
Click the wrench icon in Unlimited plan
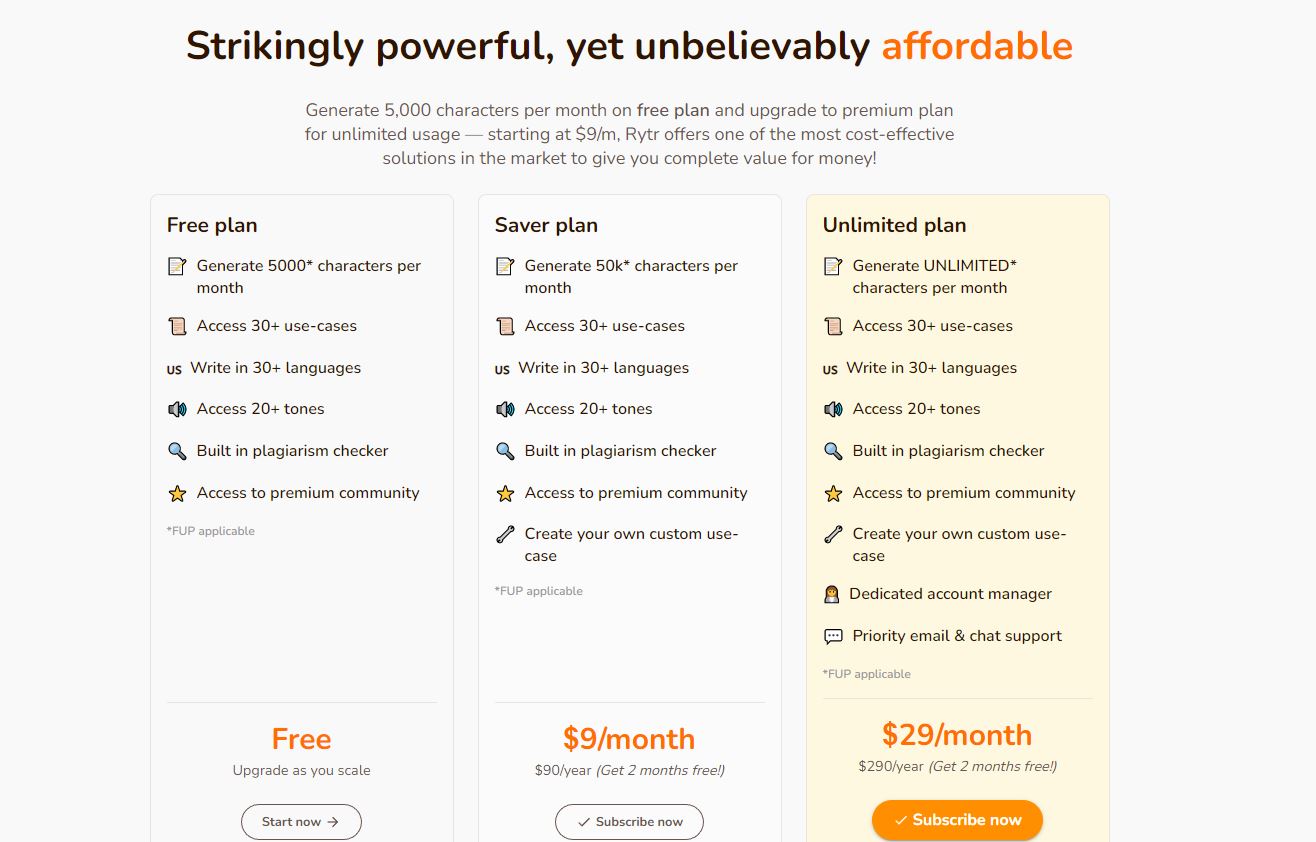(833, 534)
